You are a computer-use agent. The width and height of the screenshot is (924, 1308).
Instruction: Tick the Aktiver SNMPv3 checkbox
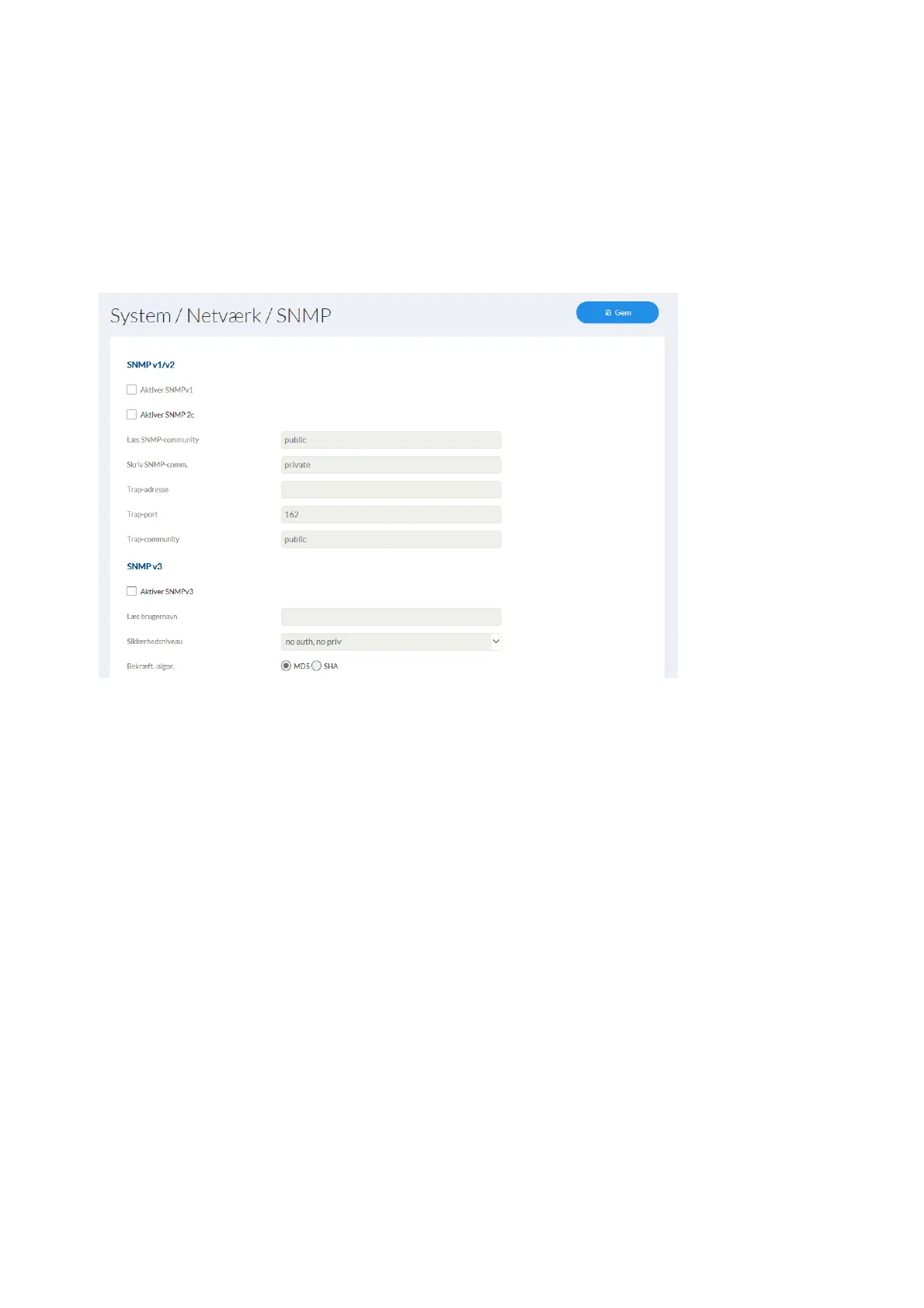click(132, 591)
